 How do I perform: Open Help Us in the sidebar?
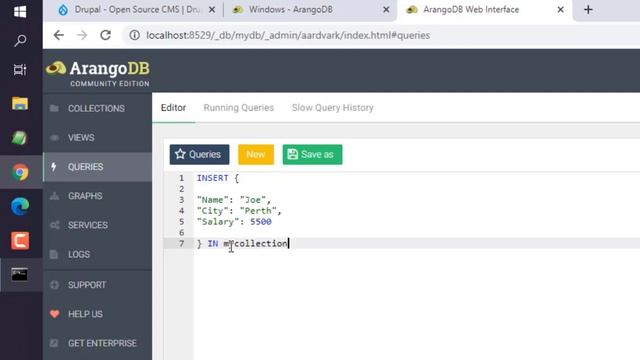tap(97, 314)
